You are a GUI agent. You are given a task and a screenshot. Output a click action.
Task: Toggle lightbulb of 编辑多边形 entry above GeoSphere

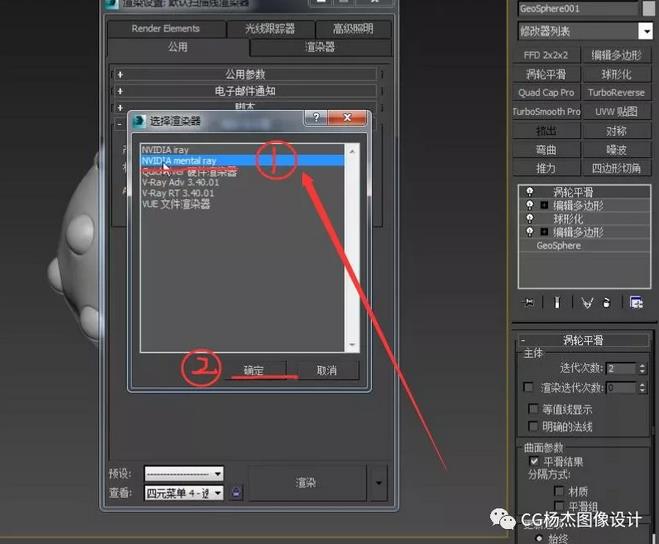[x=530, y=232]
